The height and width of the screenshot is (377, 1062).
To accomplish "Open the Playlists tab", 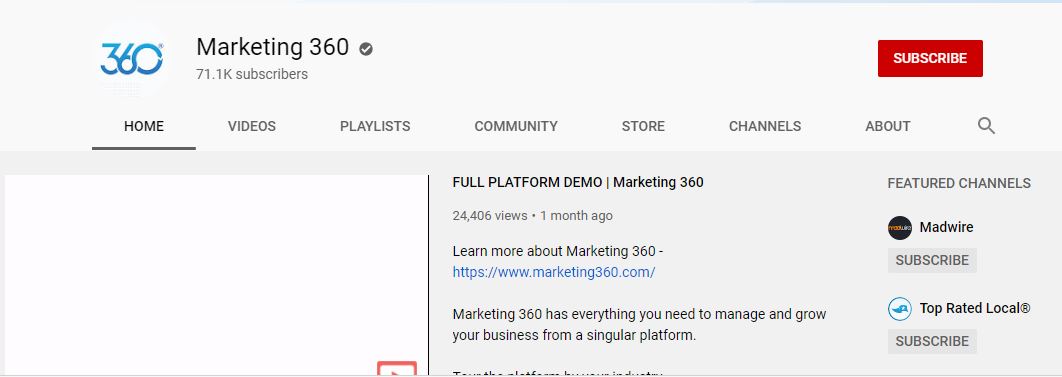I will [375, 126].
